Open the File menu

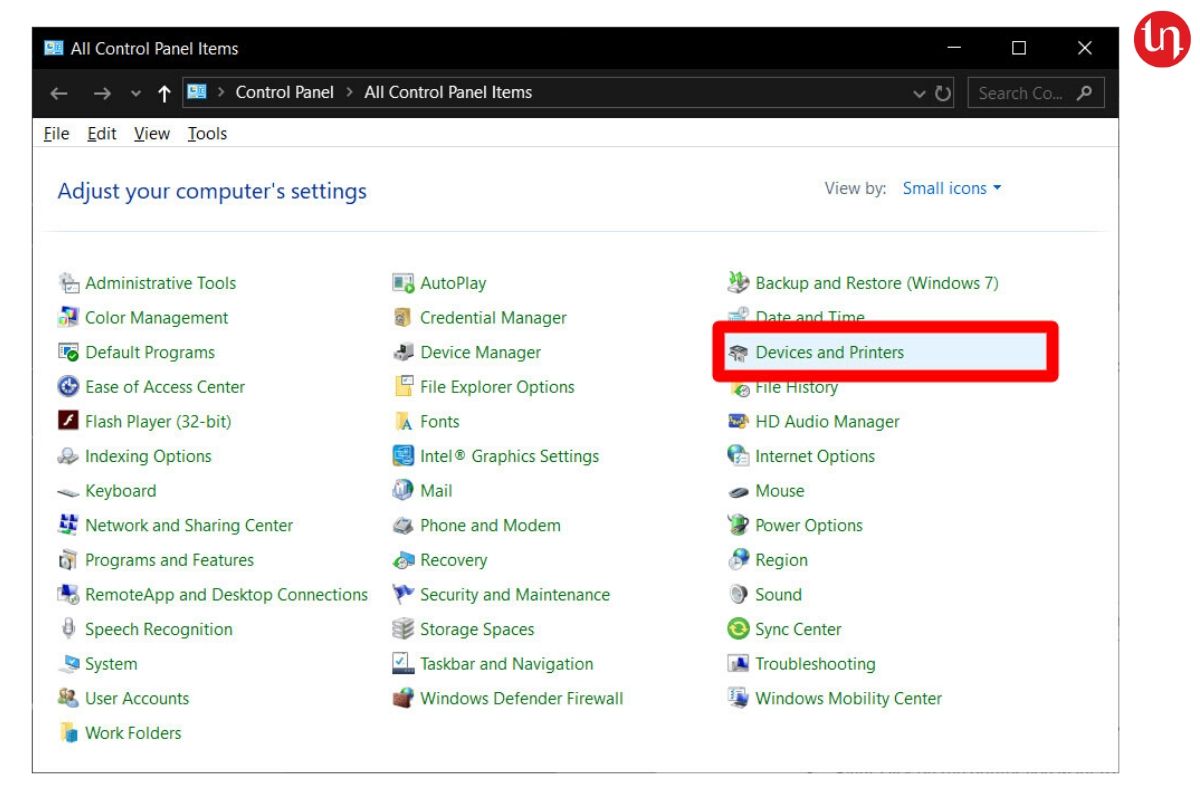[x=57, y=133]
